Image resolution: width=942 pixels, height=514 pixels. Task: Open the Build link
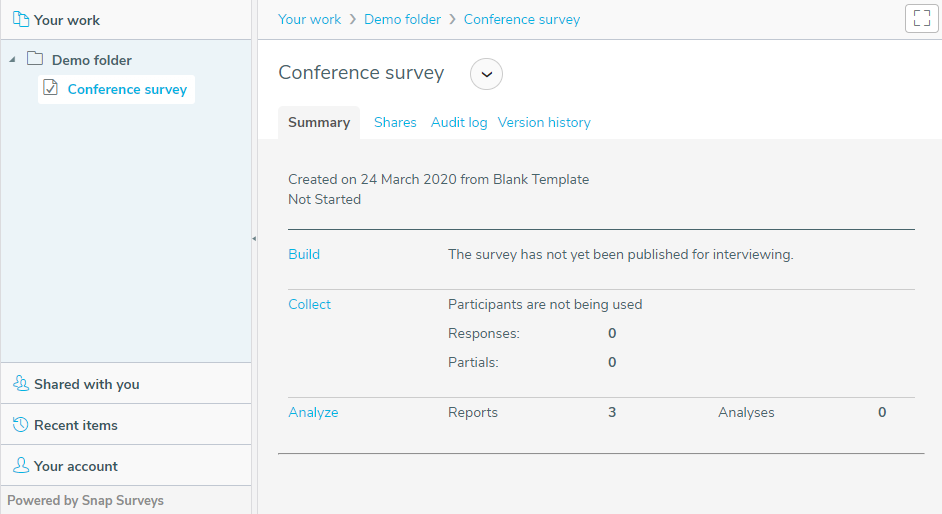point(304,254)
